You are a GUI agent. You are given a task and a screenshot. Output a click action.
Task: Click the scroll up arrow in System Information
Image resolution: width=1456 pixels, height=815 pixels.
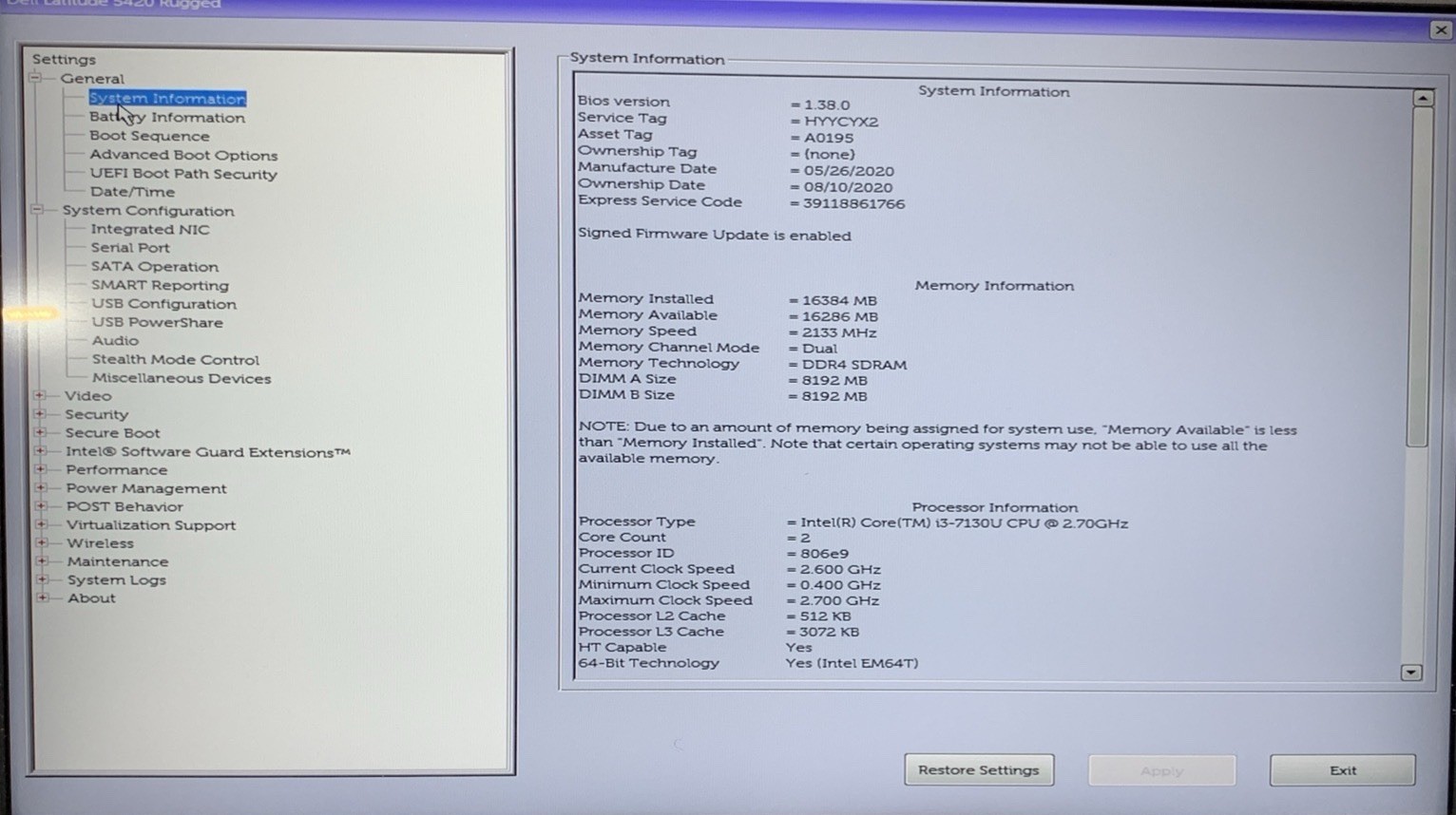tap(1422, 98)
